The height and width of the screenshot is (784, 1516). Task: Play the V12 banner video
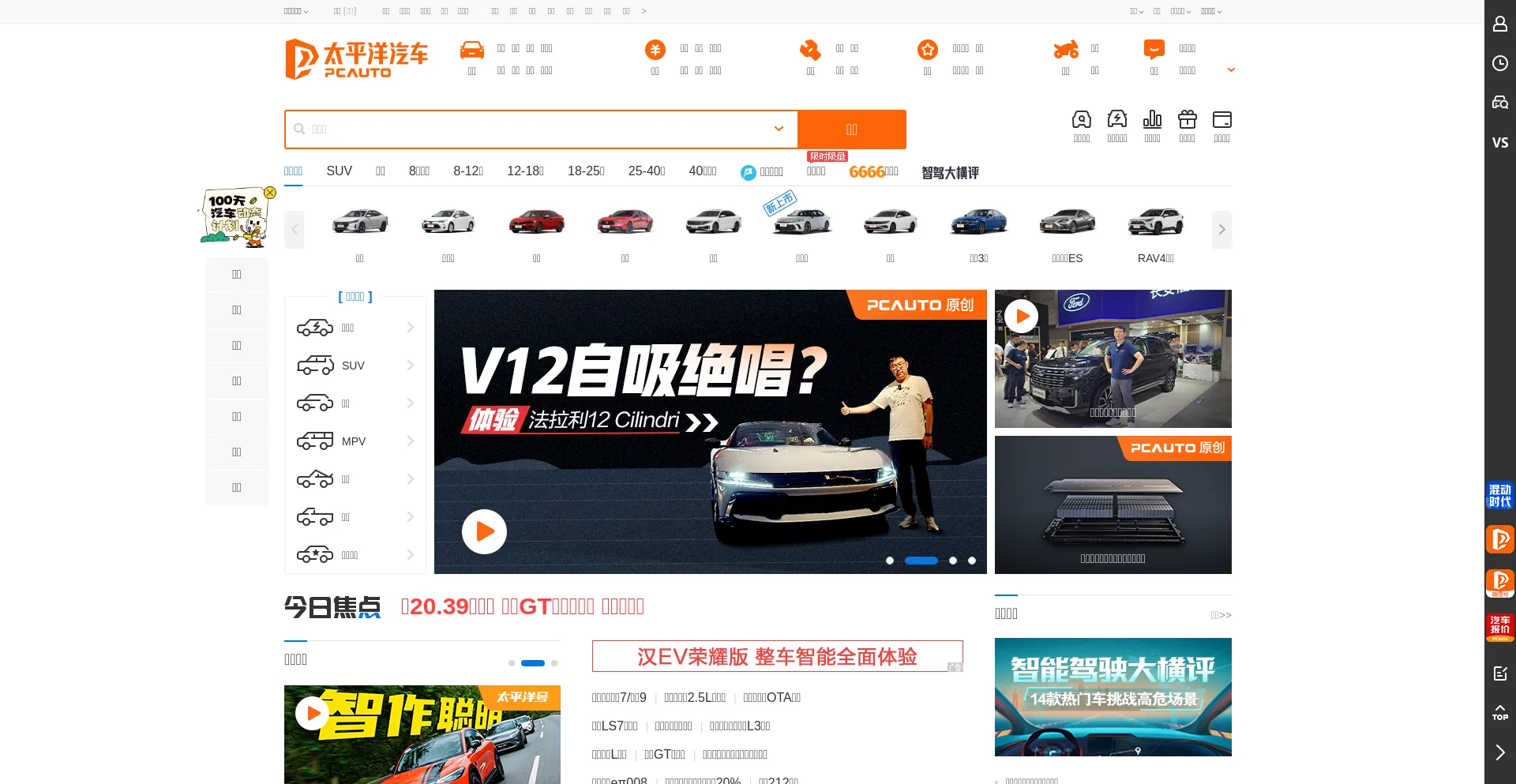[x=484, y=531]
